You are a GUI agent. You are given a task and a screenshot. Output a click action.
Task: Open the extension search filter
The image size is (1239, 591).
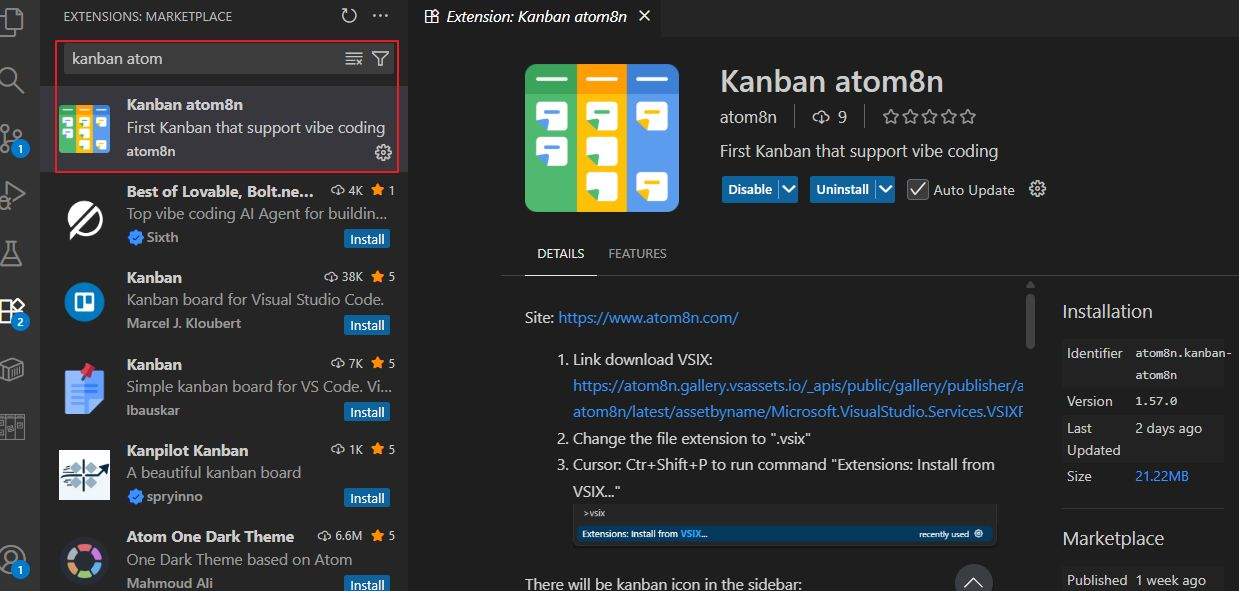click(x=380, y=59)
